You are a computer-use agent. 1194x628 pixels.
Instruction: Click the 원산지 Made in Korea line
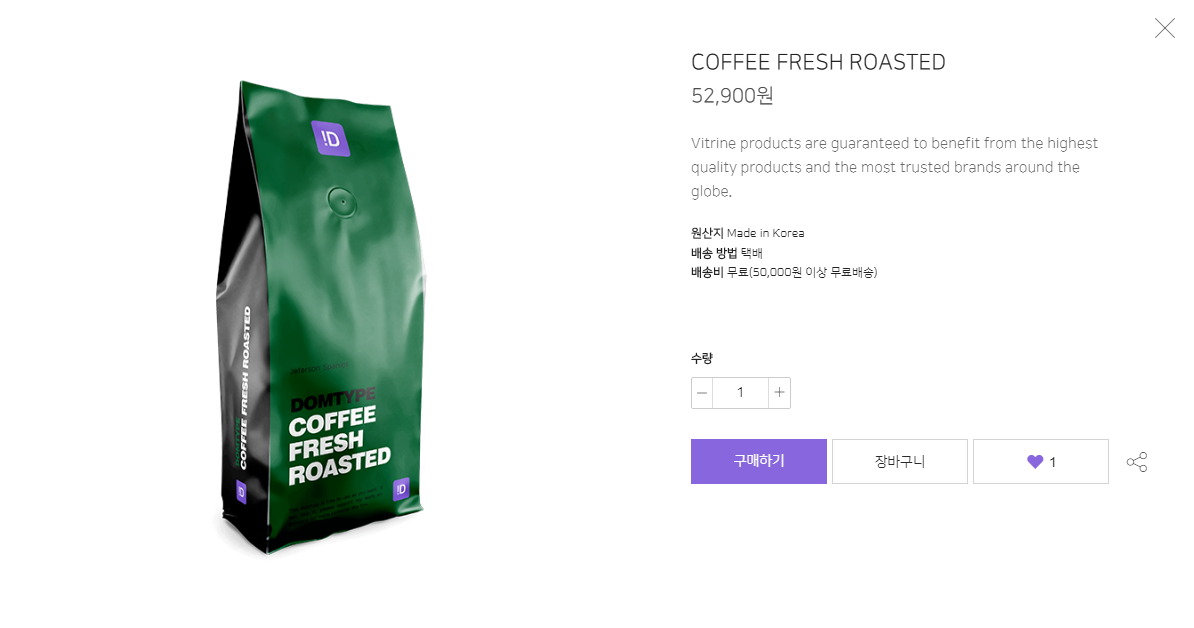point(747,233)
